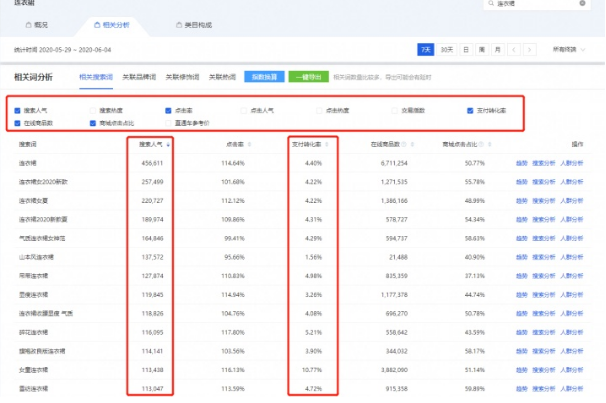Click the 搜索词 column header
This screenshot has width=606, height=403.
(x=28, y=145)
